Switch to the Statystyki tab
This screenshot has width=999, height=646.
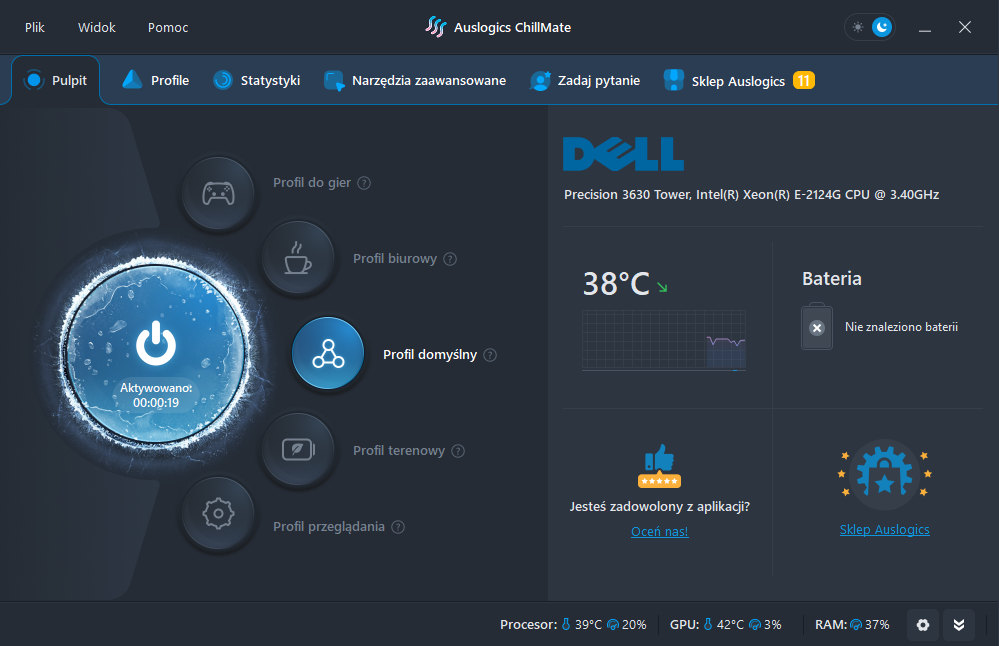tap(257, 80)
